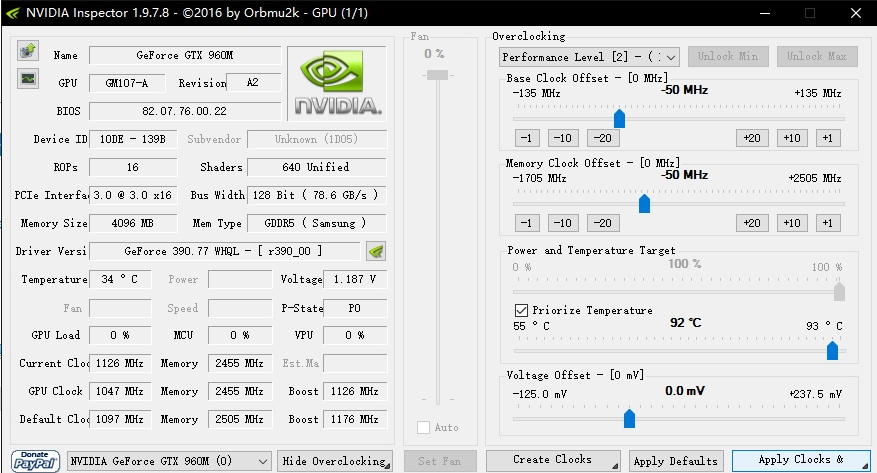Open driver profile settings icon next to driver version
This screenshot has width=877, height=473.
(376, 252)
